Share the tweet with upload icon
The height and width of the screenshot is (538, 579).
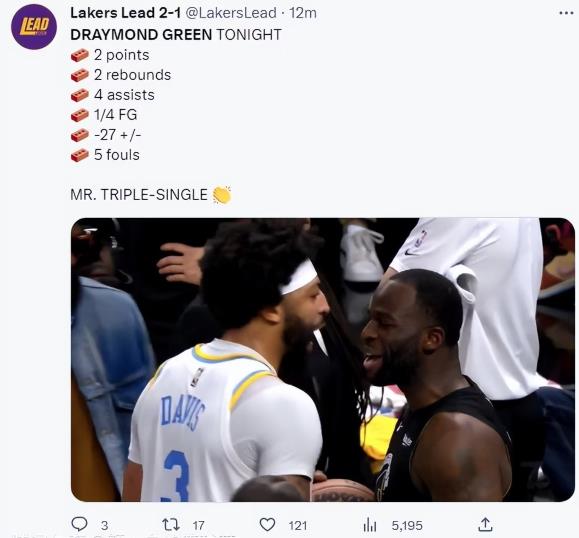[485, 524]
